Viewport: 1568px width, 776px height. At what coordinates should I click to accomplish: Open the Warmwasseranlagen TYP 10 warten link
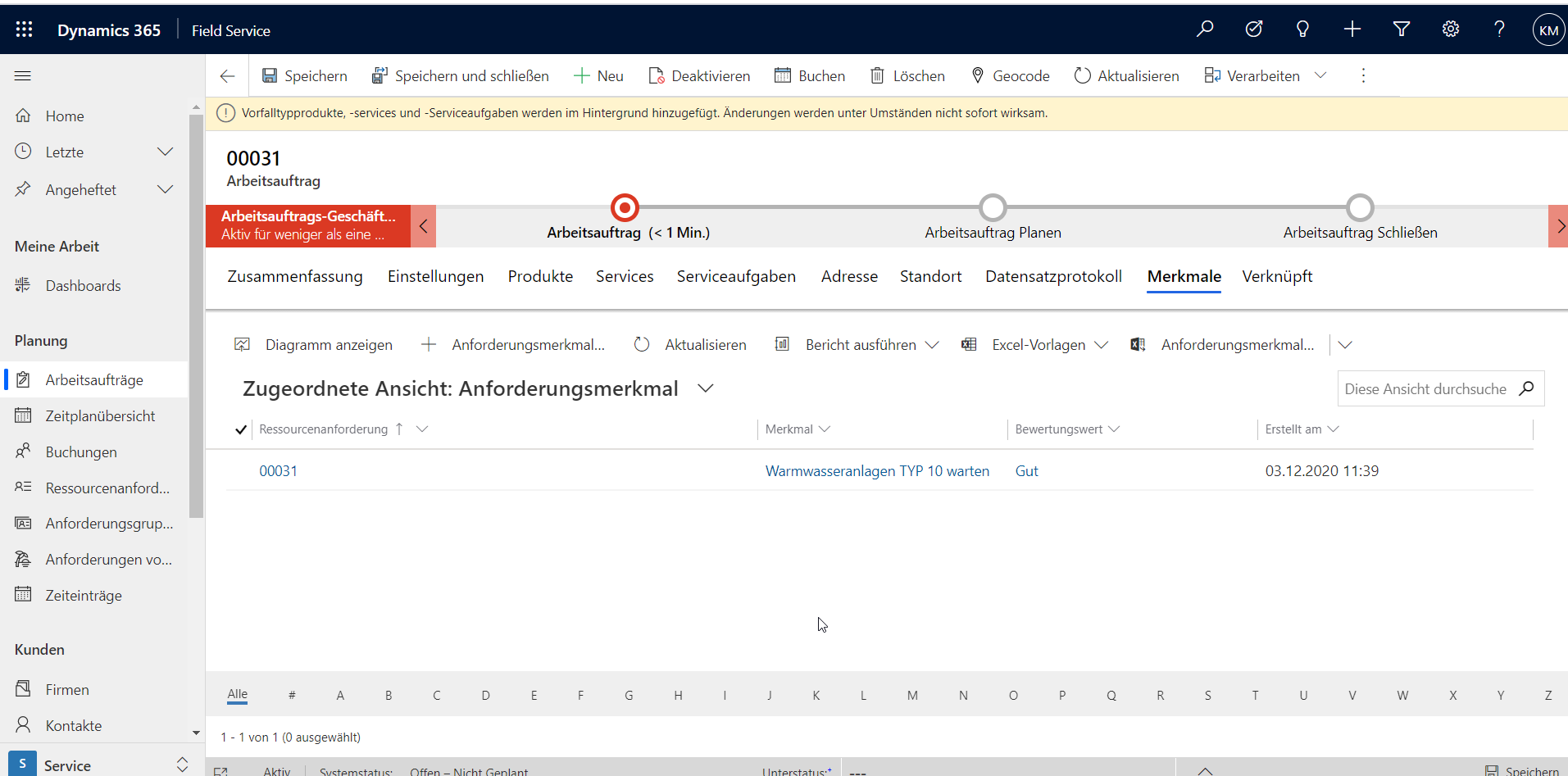[x=876, y=471]
